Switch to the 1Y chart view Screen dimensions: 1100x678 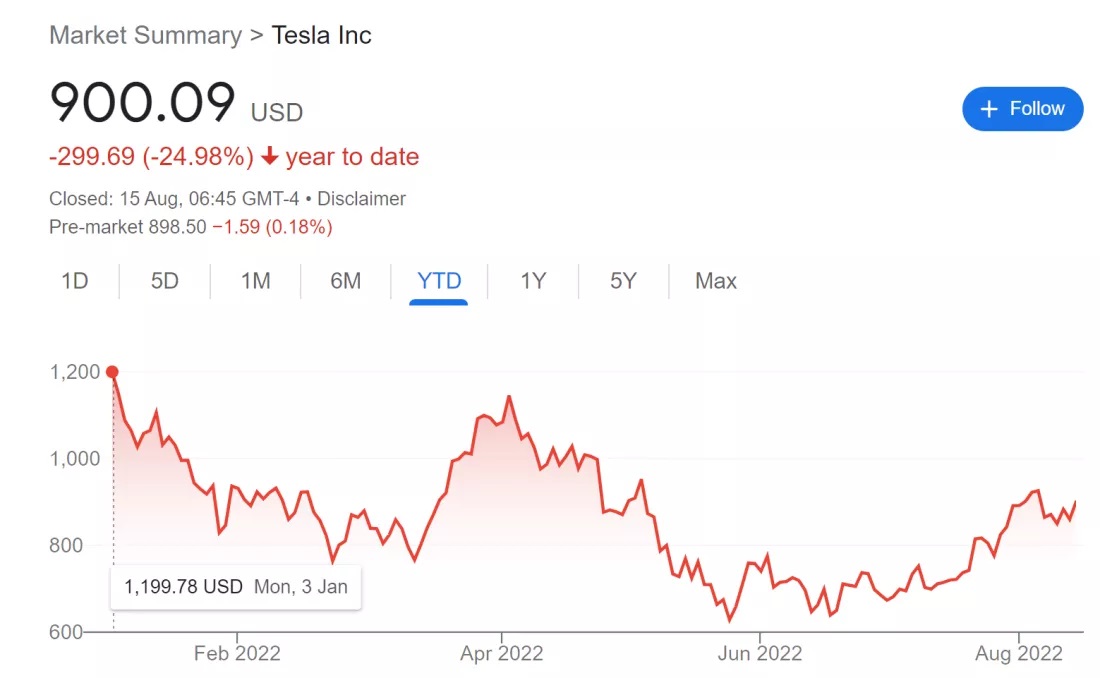[x=533, y=281]
